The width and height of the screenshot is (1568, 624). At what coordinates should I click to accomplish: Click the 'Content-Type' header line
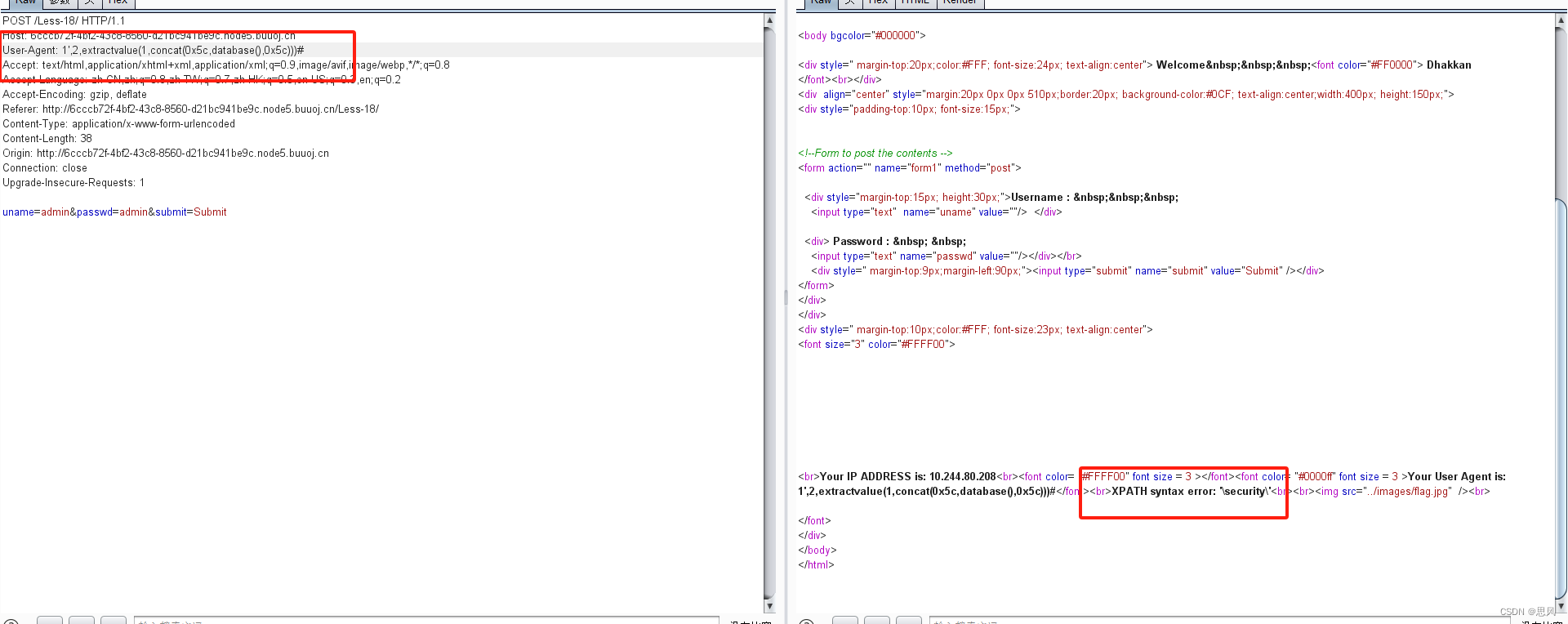pyautogui.click(x=118, y=123)
